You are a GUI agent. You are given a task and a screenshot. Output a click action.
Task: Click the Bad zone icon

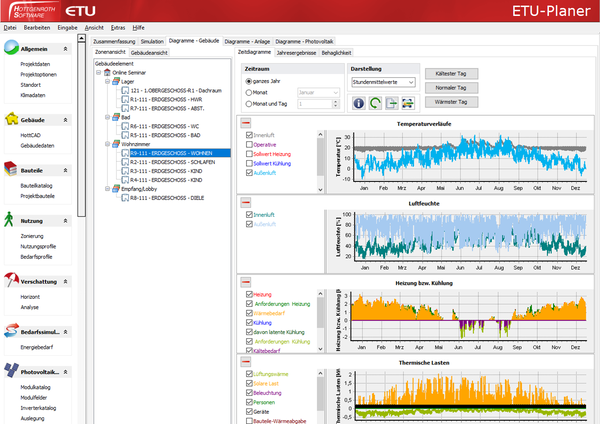tap(116, 117)
